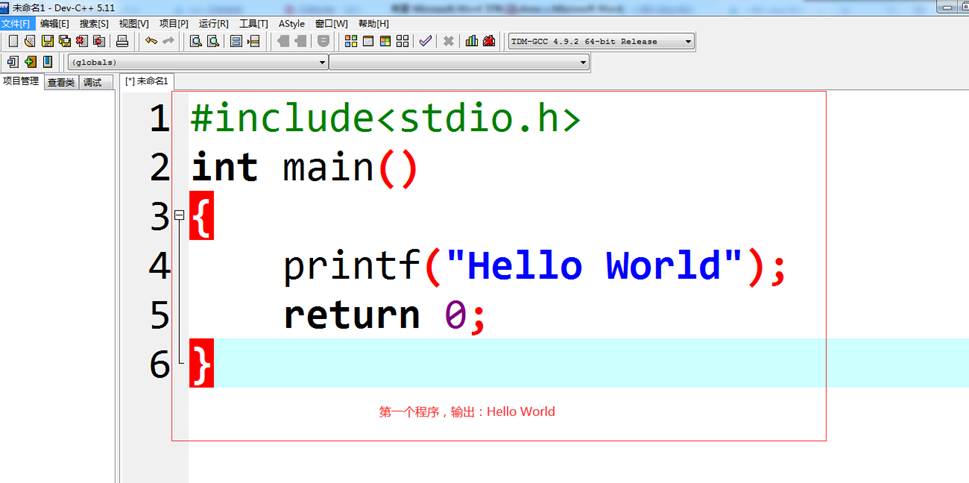Open the 窗口[W] menu
Viewport: 969px width, 483px height.
click(x=331, y=23)
